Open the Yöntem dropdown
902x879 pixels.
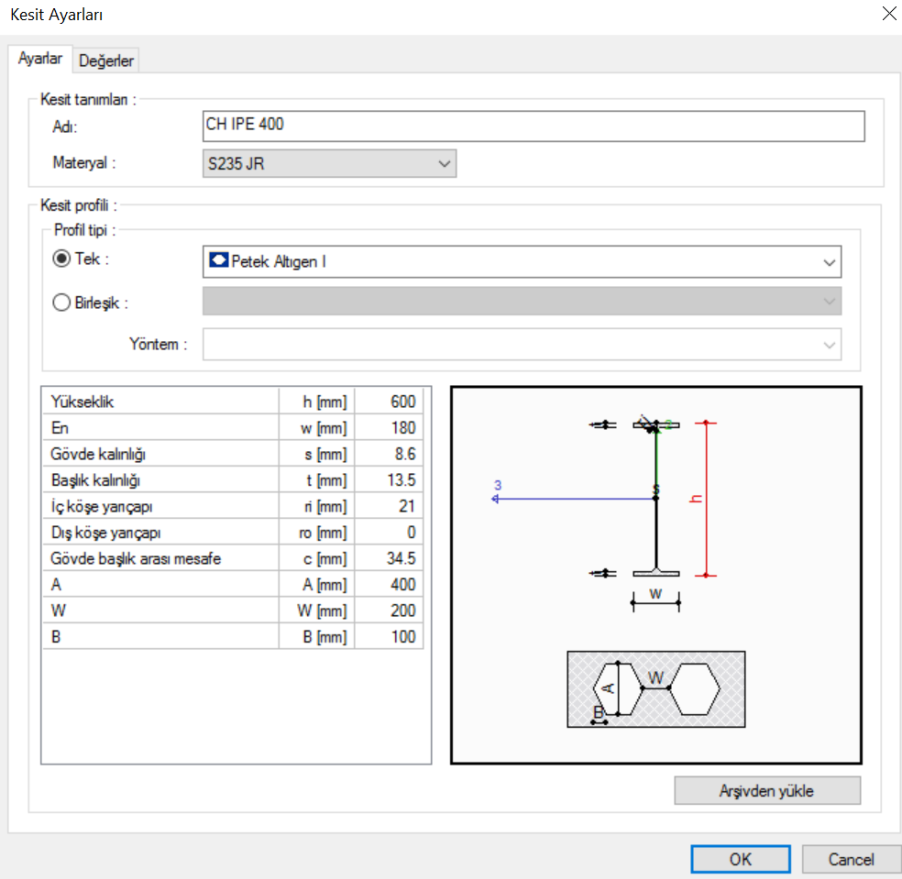[522, 345]
